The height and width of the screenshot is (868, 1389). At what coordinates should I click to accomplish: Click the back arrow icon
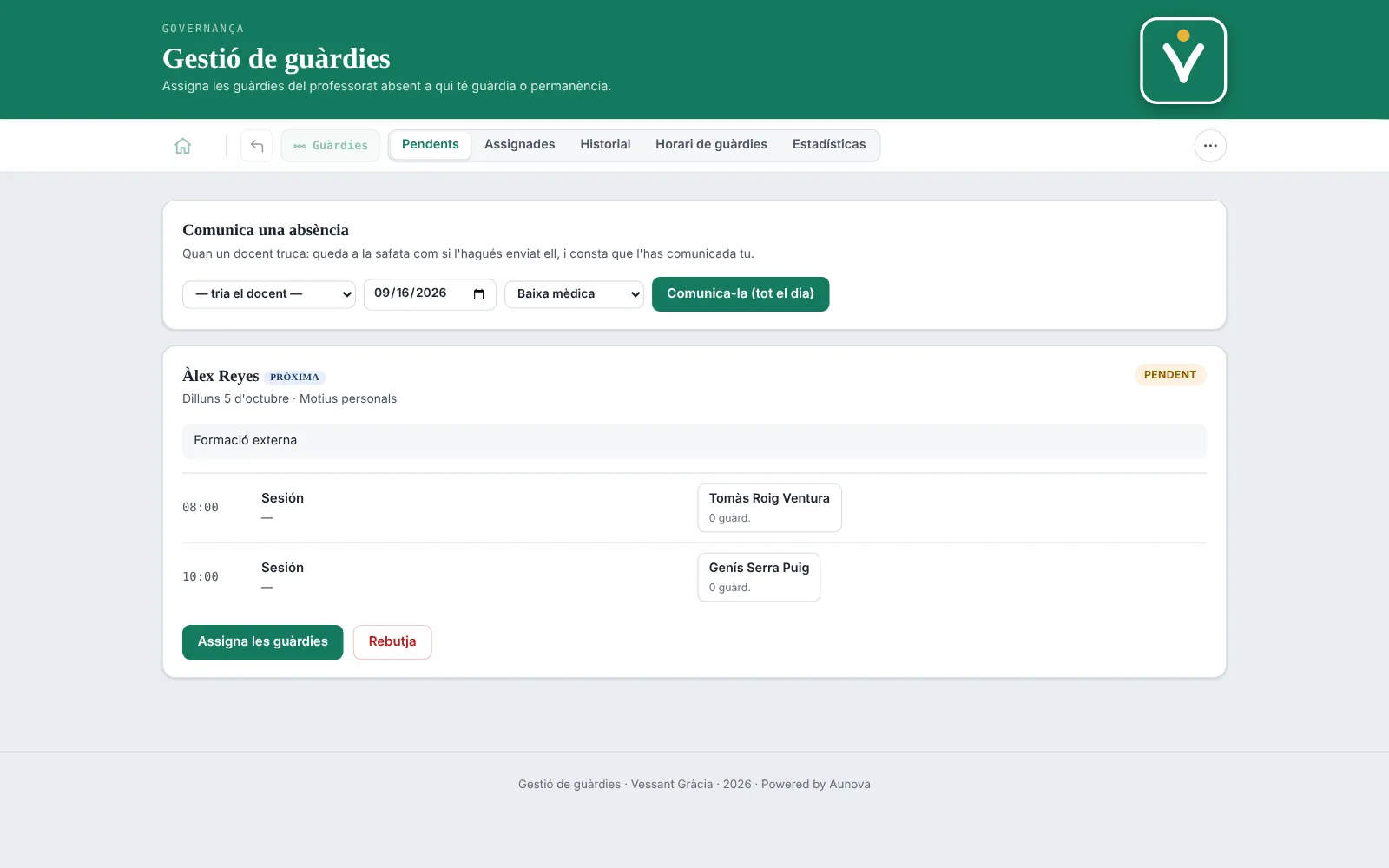(x=257, y=146)
